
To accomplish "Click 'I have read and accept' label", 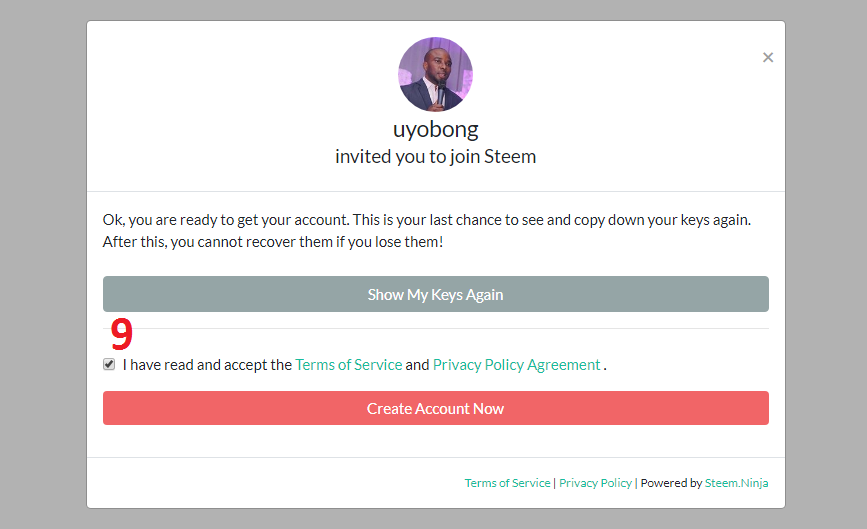I will [207, 365].
